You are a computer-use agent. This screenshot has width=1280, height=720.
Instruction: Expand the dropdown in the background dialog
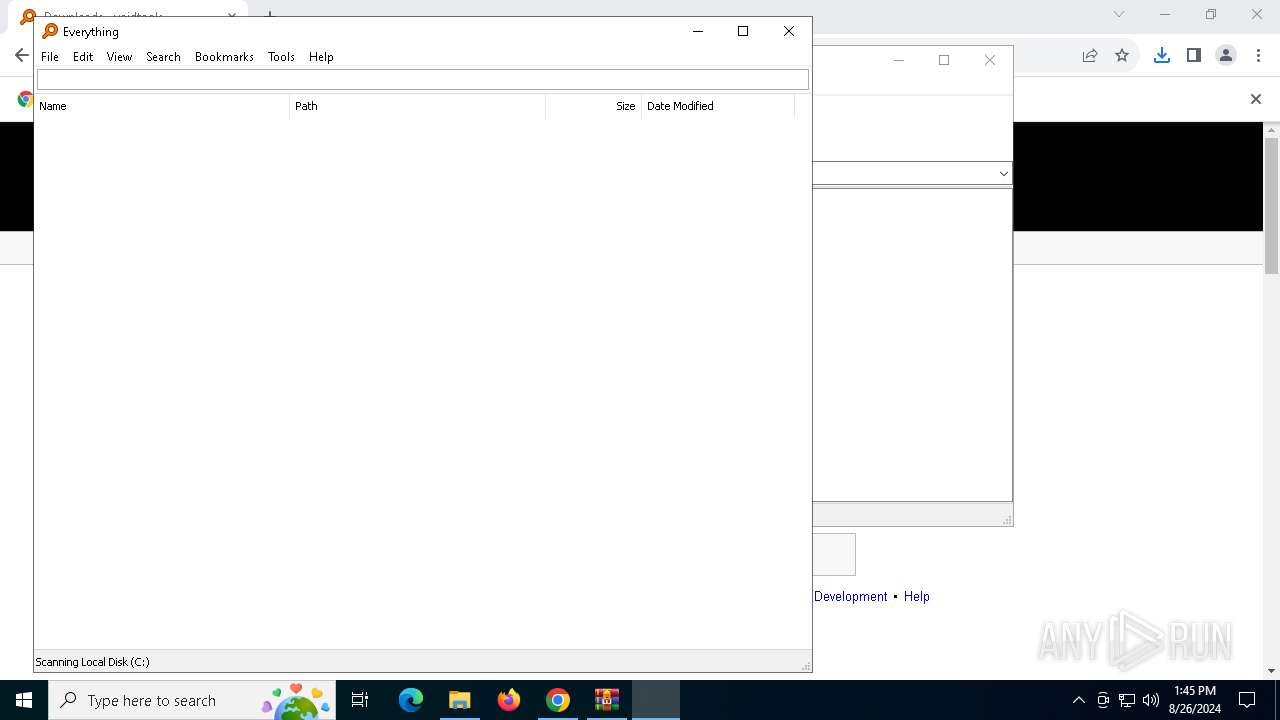click(x=1003, y=173)
